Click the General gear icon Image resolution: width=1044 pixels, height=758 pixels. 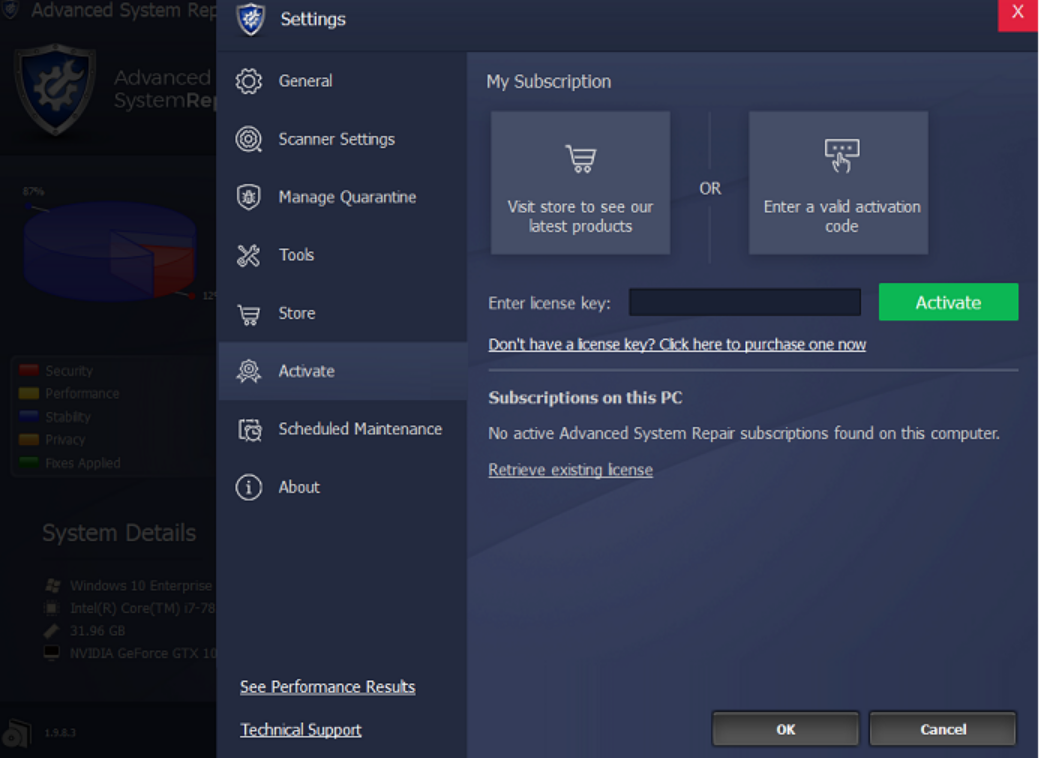tap(248, 81)
